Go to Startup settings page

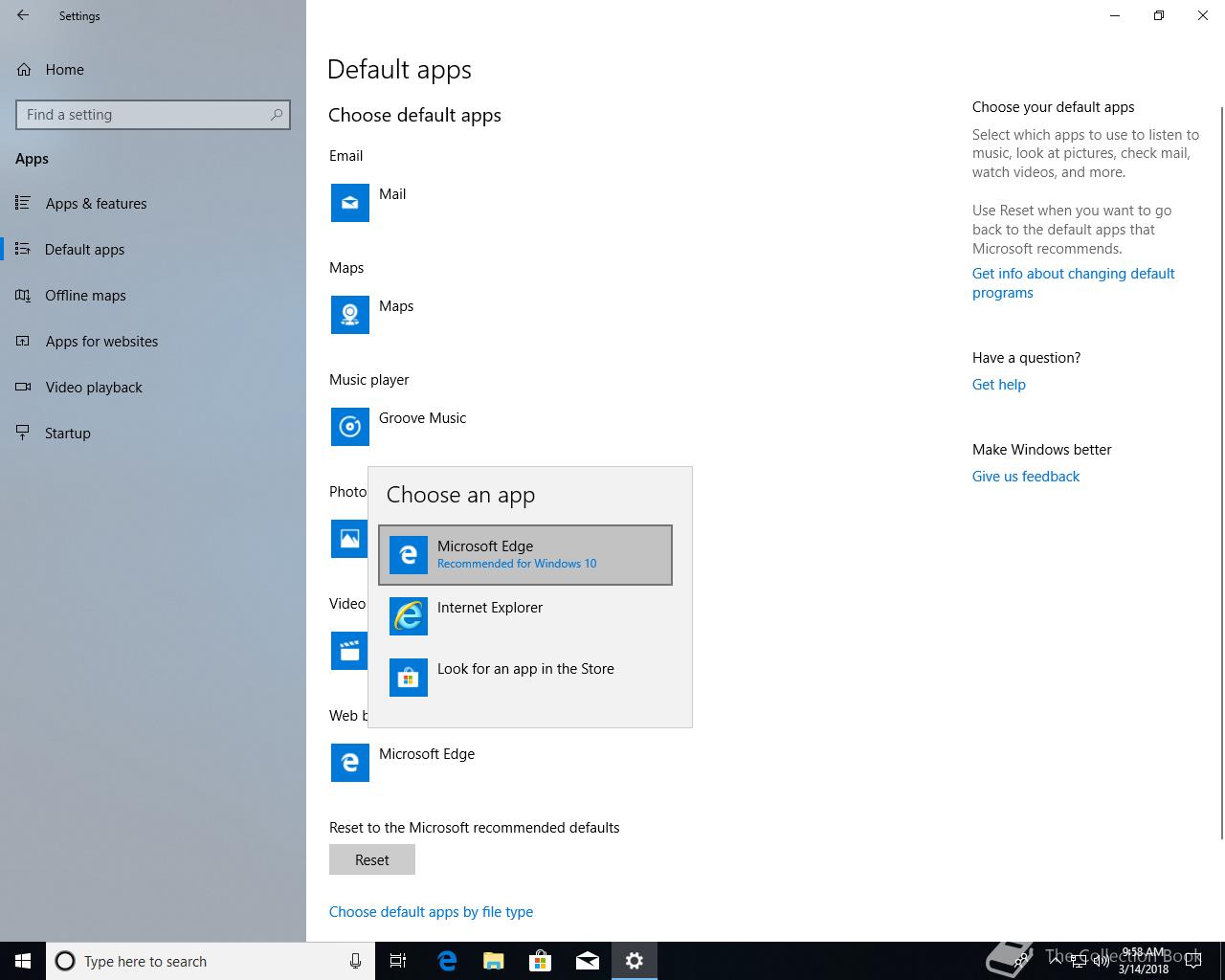pos(67,434)
